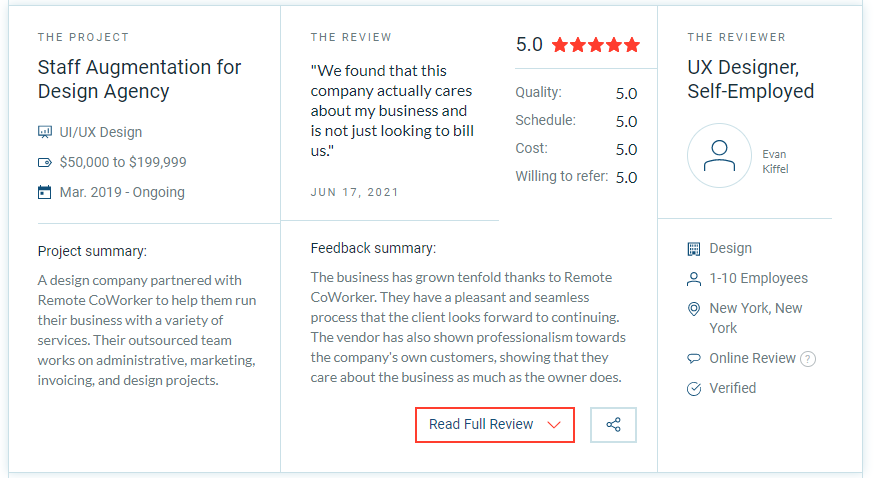This screenshot has width=874, height=478.
Task: Click the review quote text
Action: pyautogui.click(x=392, y=111)
